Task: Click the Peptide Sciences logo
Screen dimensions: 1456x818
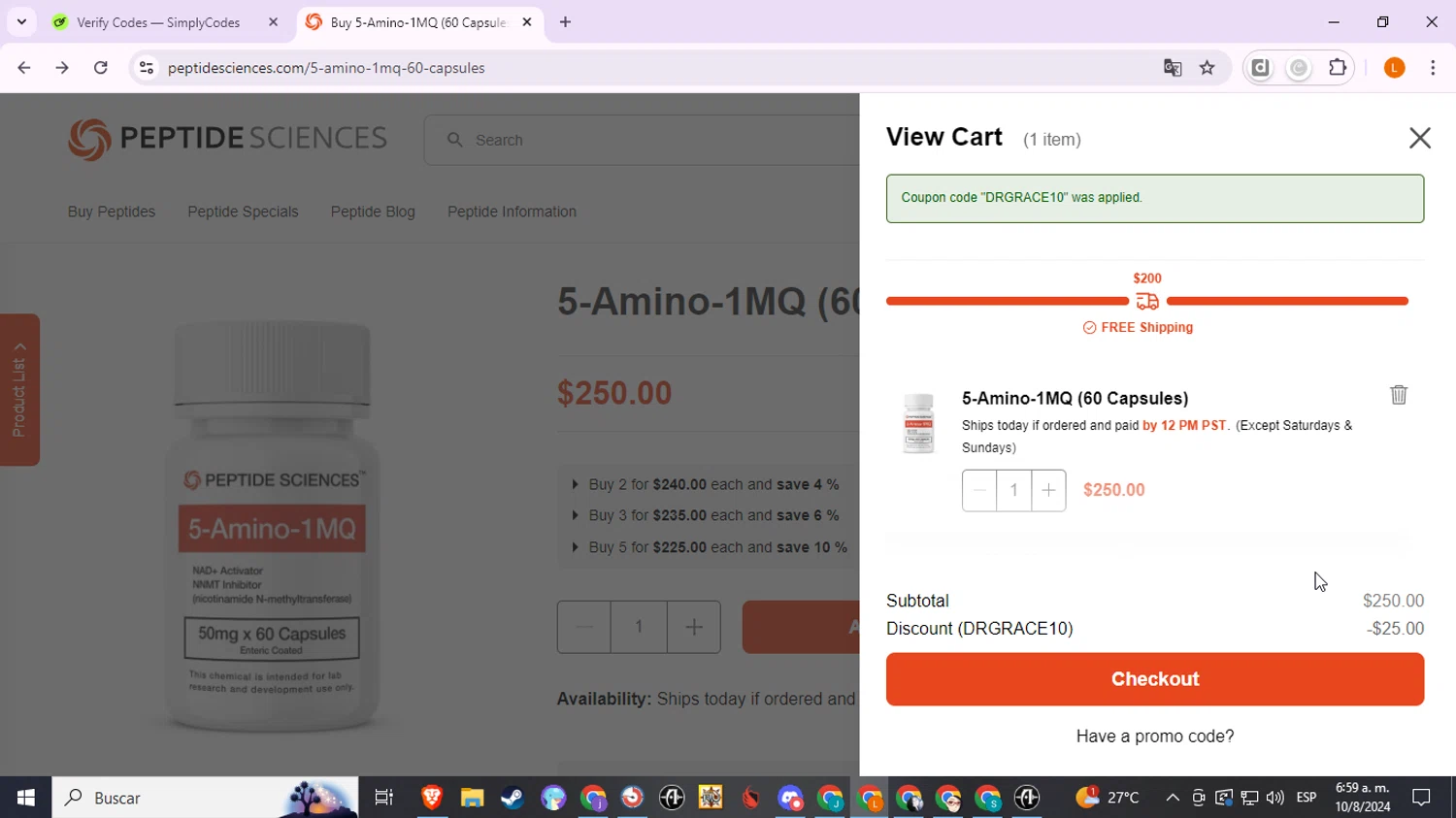Action: 227,139
